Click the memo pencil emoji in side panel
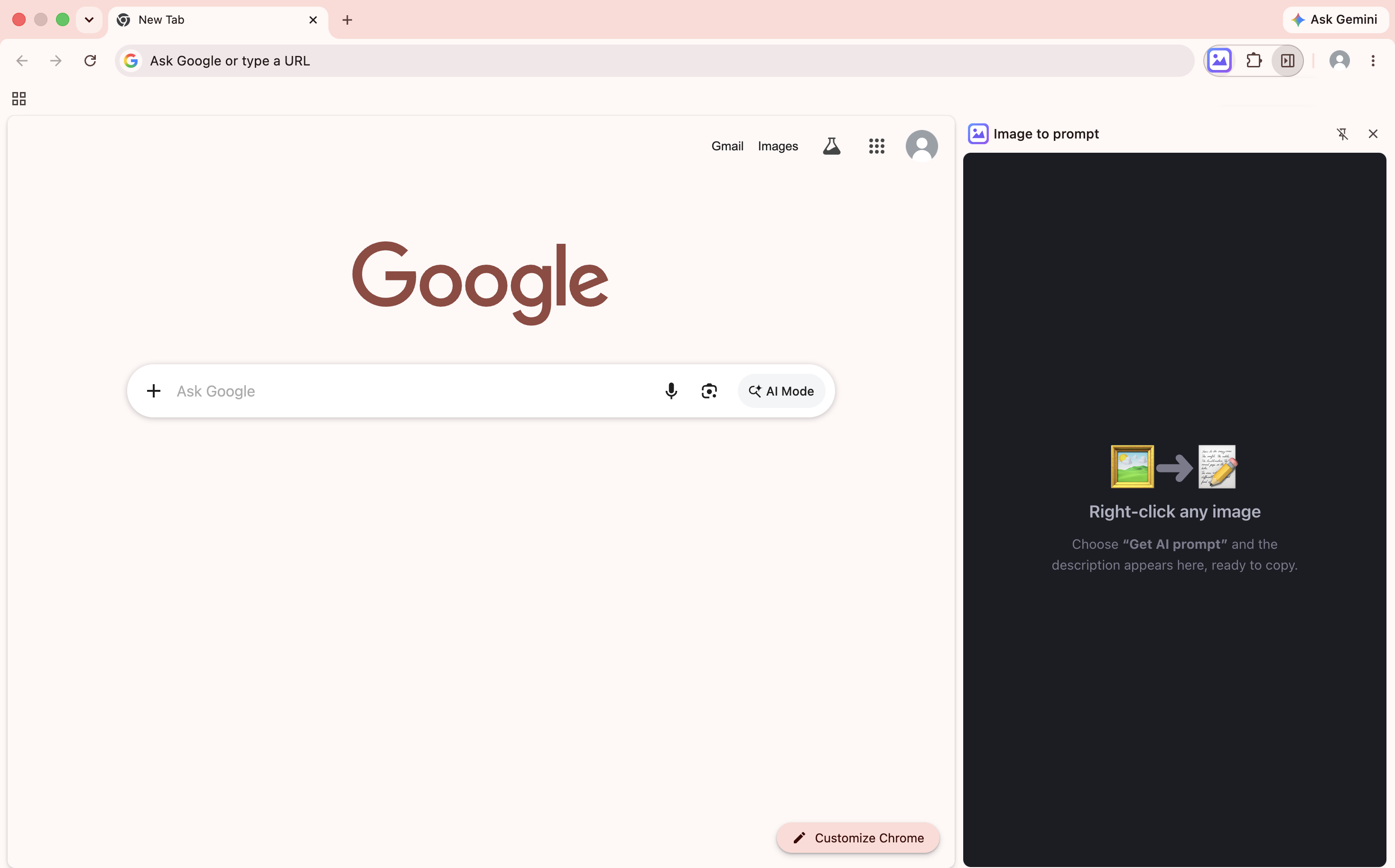The image size is (1395, 868). pos(1217,467)
